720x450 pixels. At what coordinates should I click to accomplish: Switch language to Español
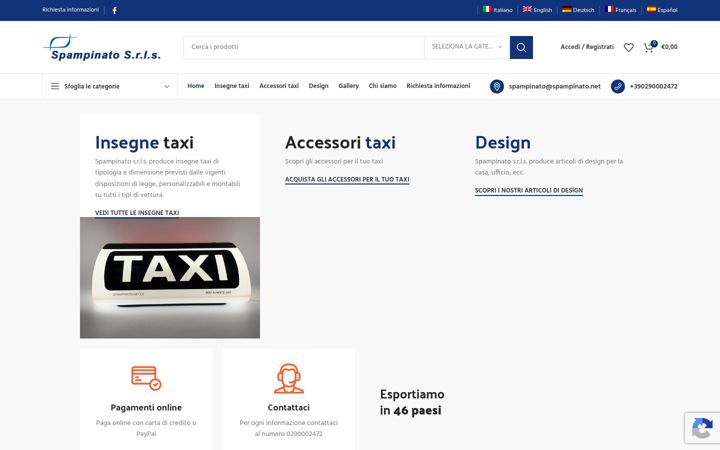click(667, 10)
